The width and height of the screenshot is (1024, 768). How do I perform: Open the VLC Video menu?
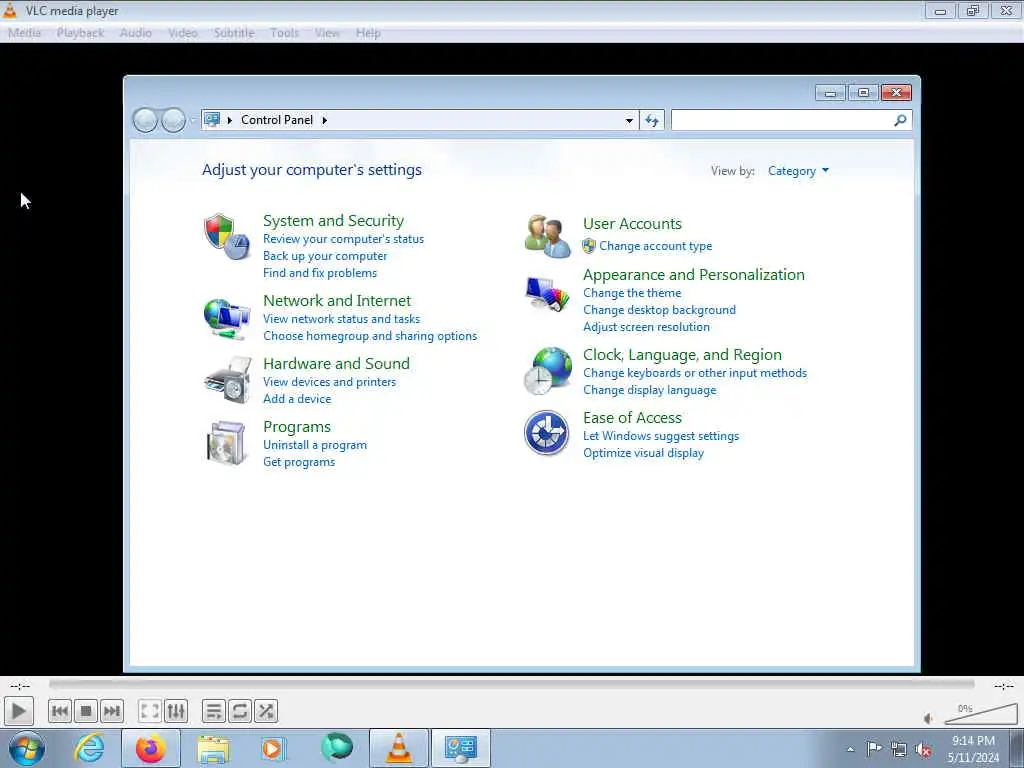183,33
